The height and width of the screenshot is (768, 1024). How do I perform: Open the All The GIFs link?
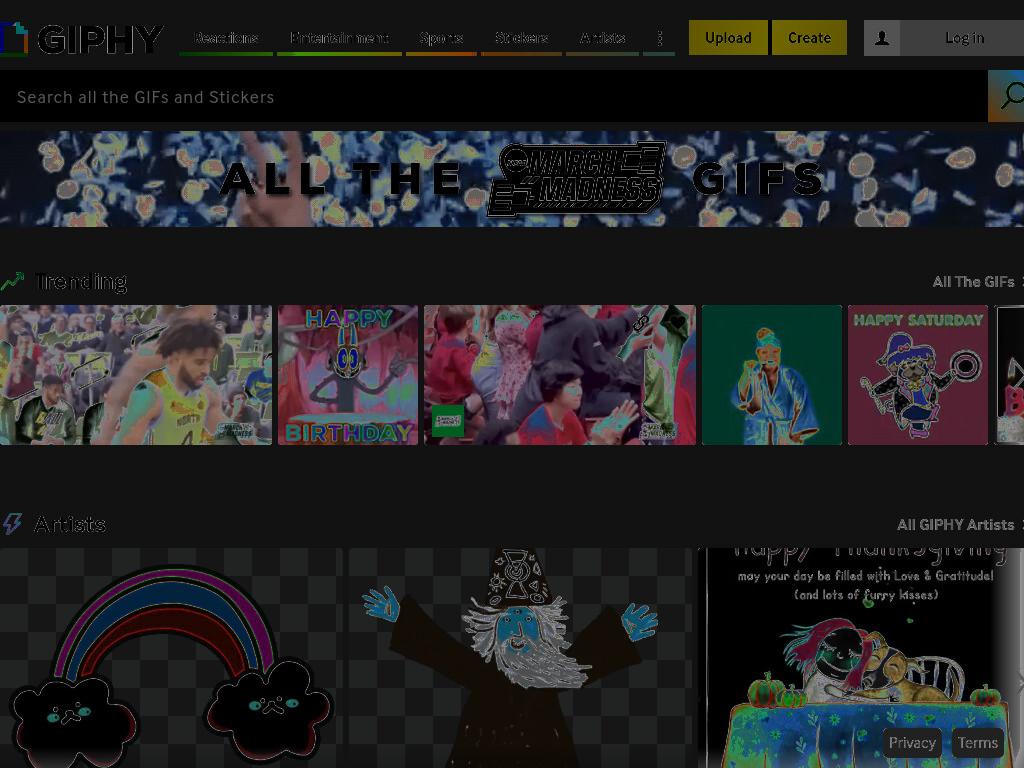click(x=973, y=282)
